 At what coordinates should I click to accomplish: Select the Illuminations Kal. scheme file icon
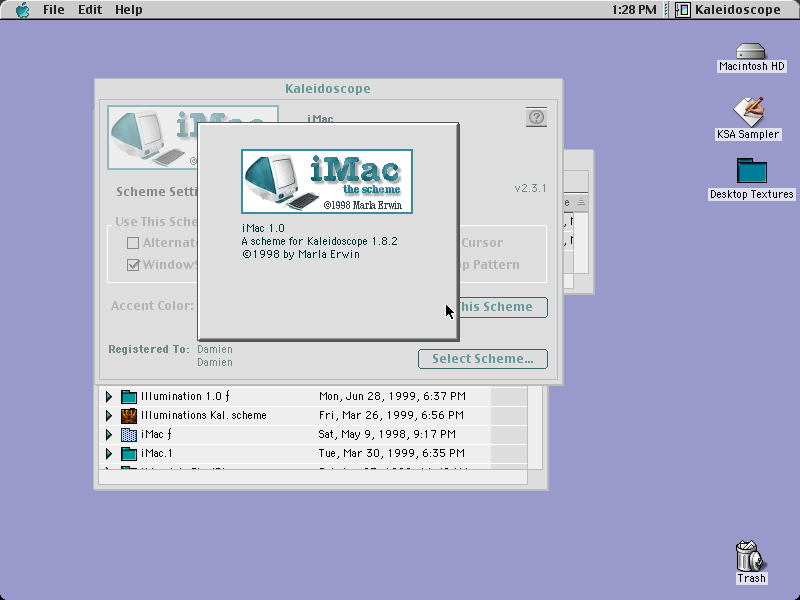point(129,415)
